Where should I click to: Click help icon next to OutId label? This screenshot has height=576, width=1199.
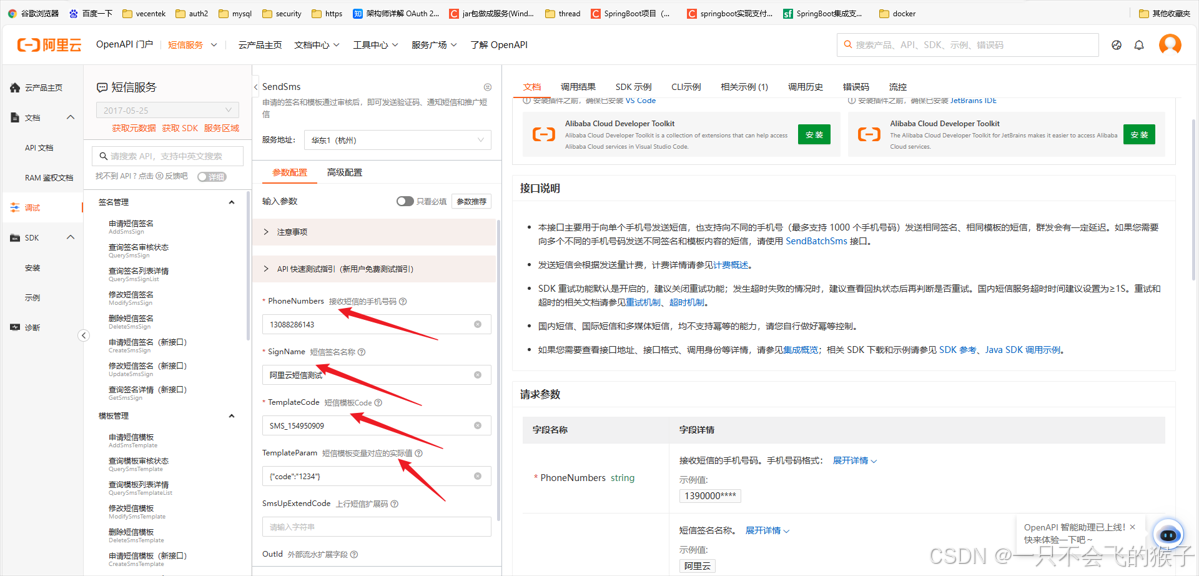[x=354, y=554]
